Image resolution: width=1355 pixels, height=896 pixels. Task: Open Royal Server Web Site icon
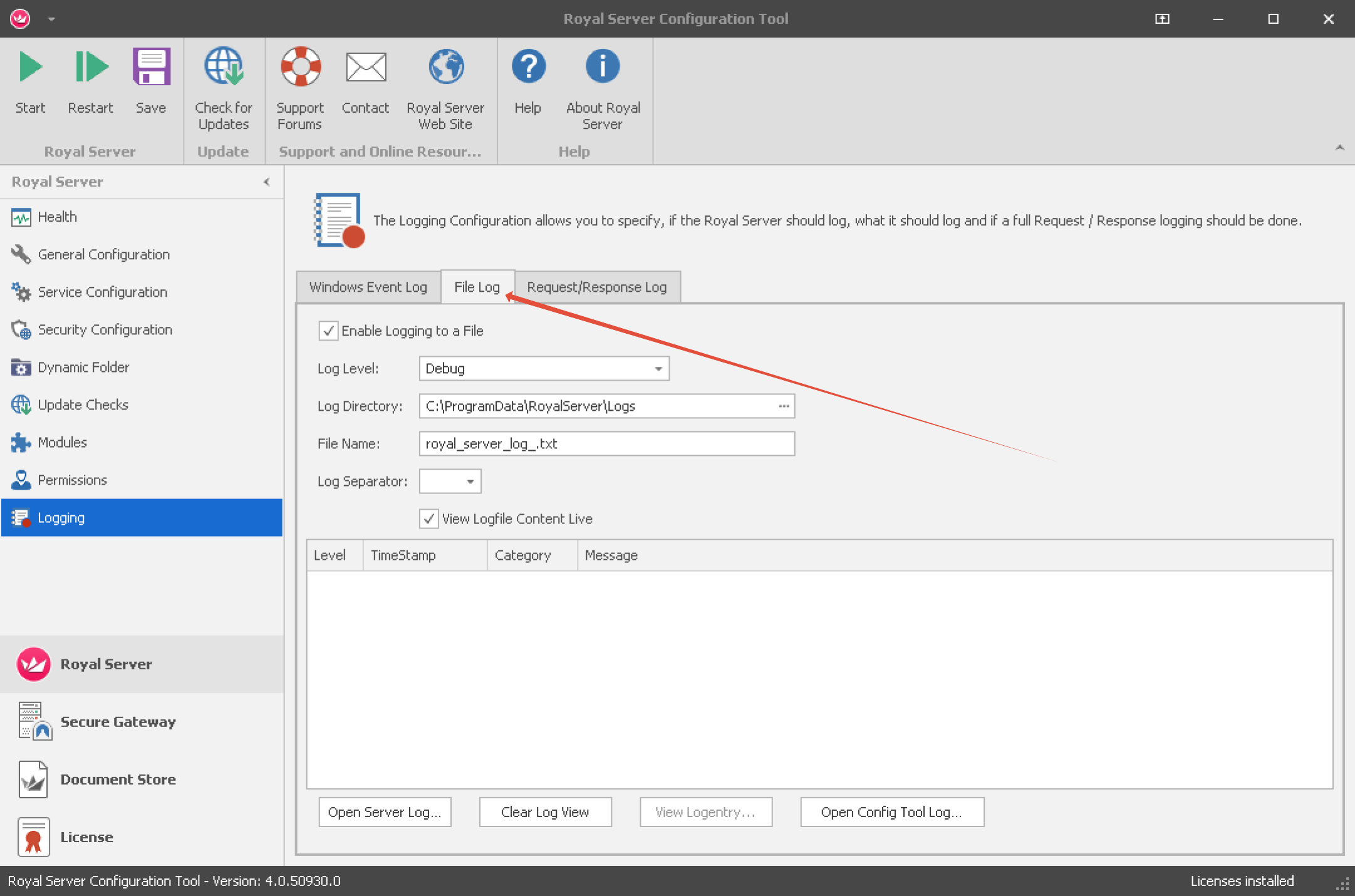pyautogui.click(x=445, y=68)
